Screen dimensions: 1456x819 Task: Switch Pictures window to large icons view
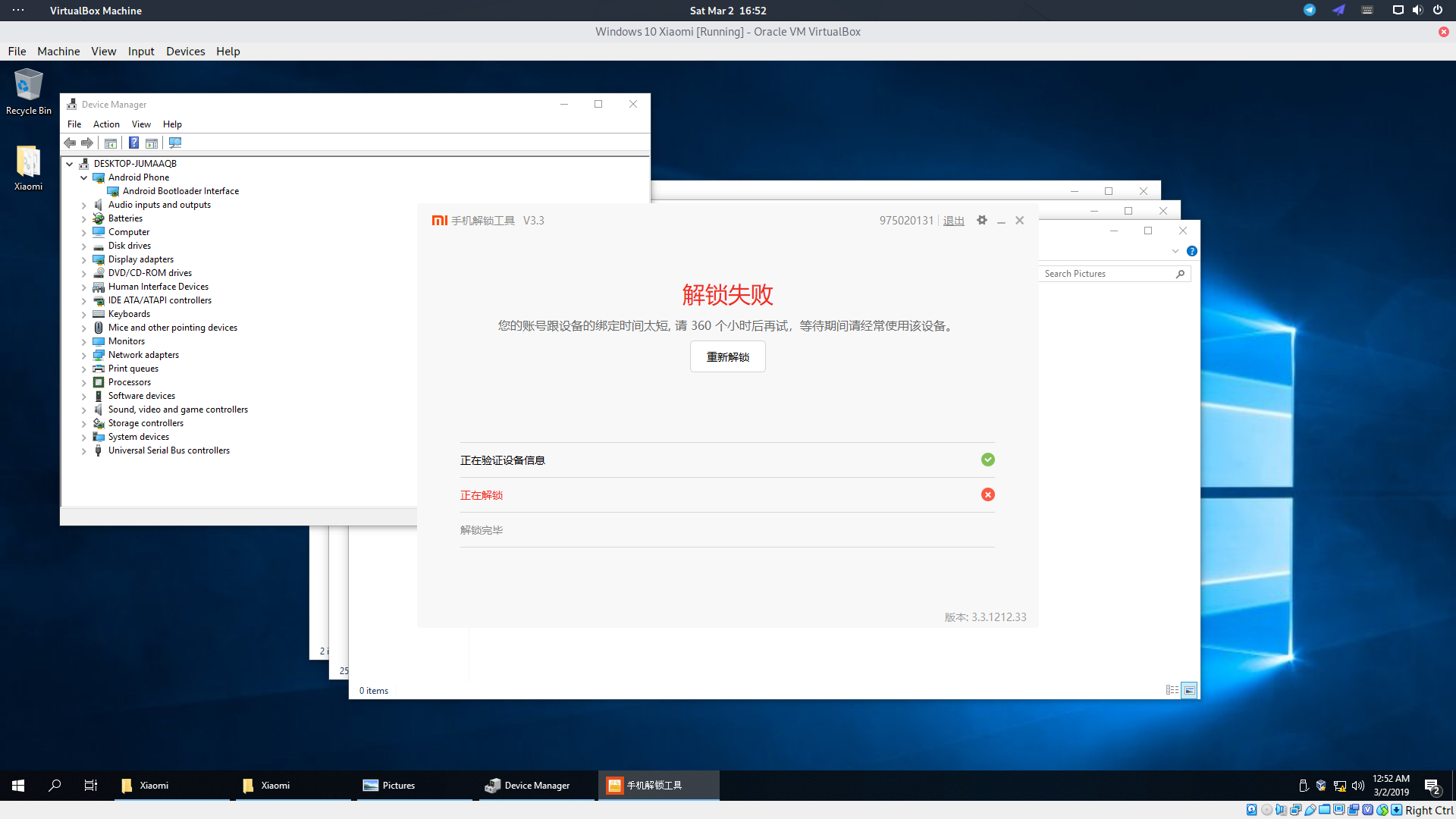click(x=1190, y=690)
